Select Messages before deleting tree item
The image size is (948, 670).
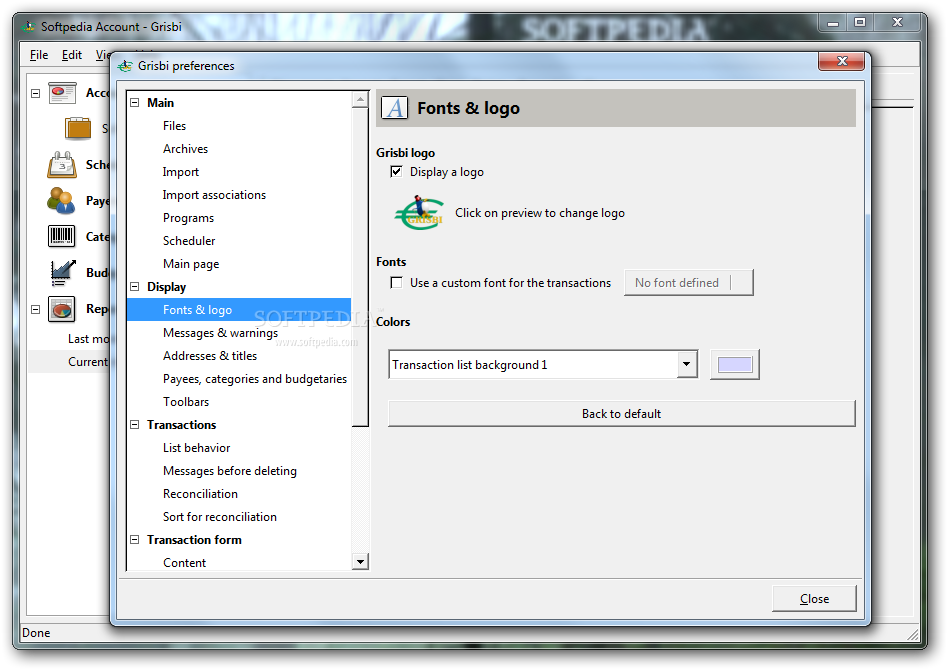click(x=230, y=470)
